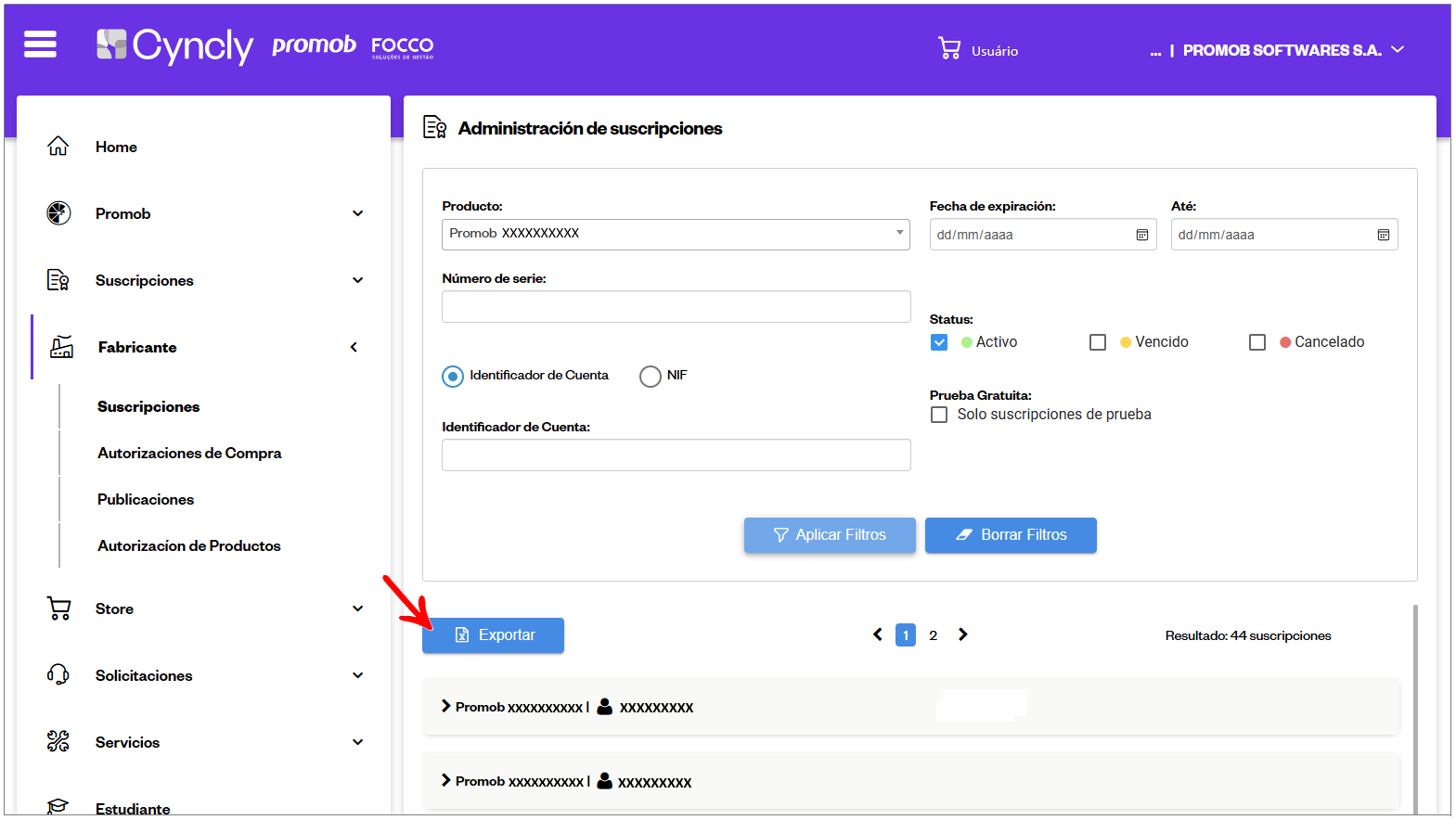This screenshot has height=820, width=1456.
Task: Click the results list vertical scrollbar
Action: click(1415, 710)
